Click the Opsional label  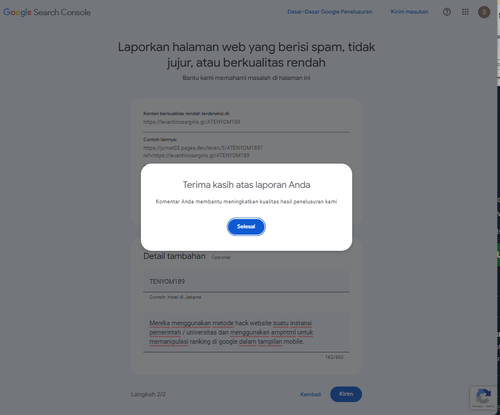coord(221,257)
